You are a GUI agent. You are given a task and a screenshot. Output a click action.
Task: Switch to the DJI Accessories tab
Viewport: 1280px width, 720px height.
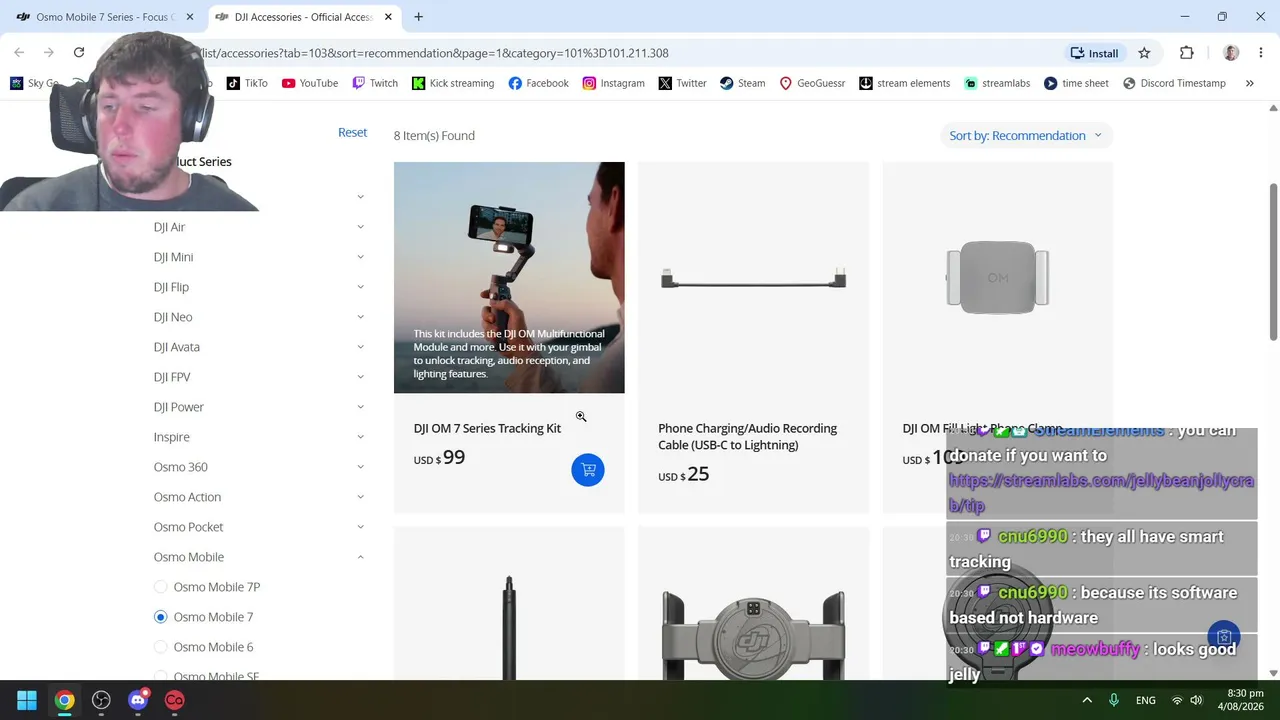[x=305, y=17]
